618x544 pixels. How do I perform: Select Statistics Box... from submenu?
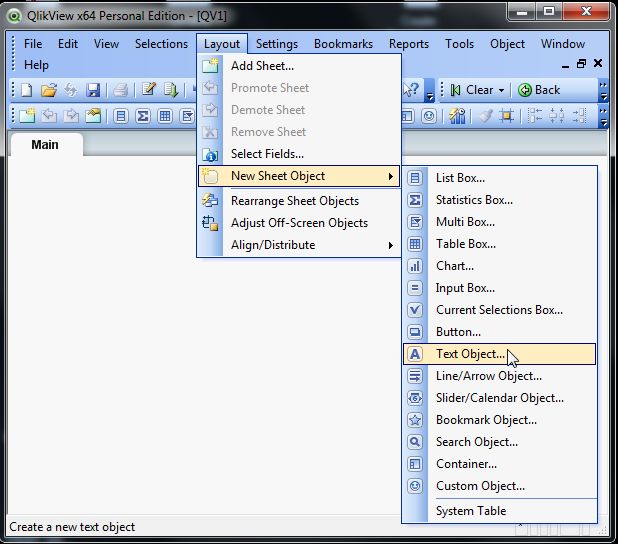coord(499,200)
